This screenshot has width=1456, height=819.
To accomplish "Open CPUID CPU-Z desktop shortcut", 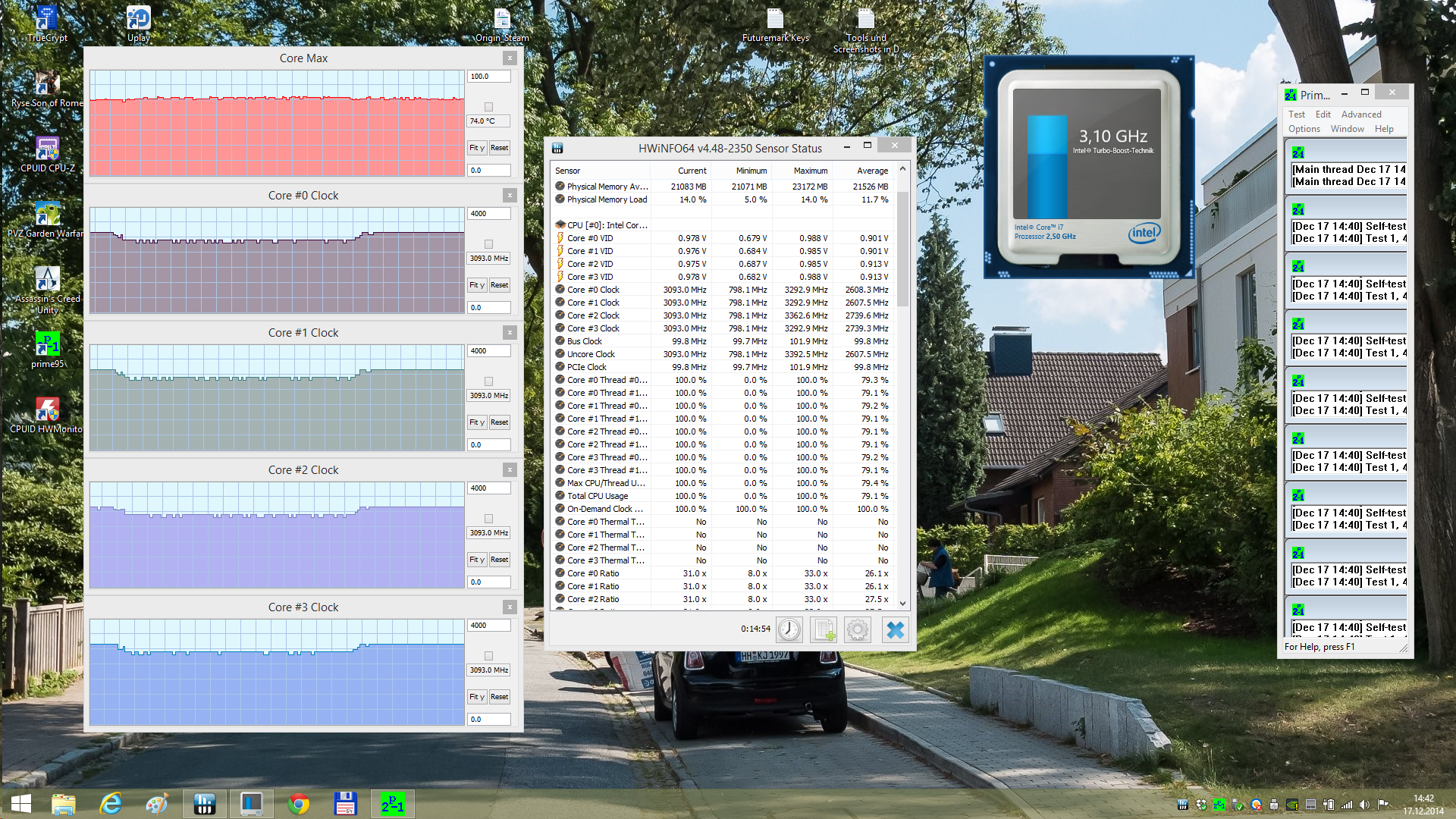I will click(47, 149).
